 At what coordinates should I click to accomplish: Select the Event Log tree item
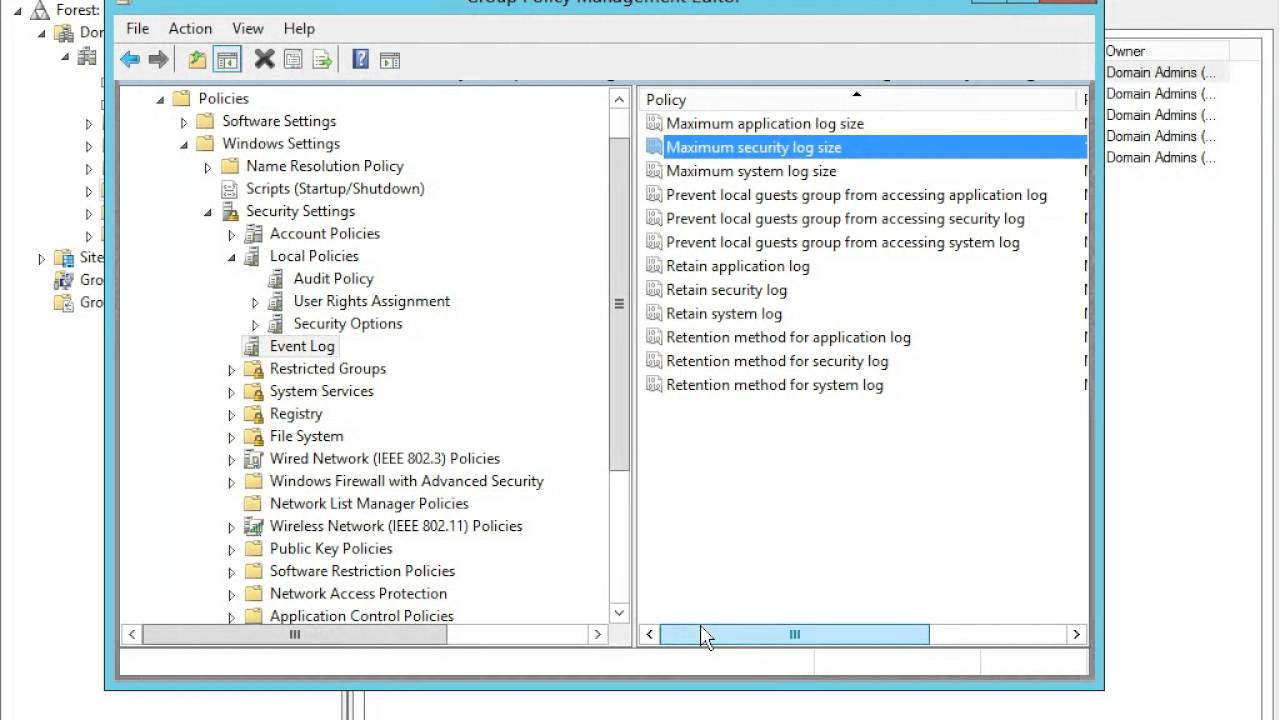coord(302,346)
